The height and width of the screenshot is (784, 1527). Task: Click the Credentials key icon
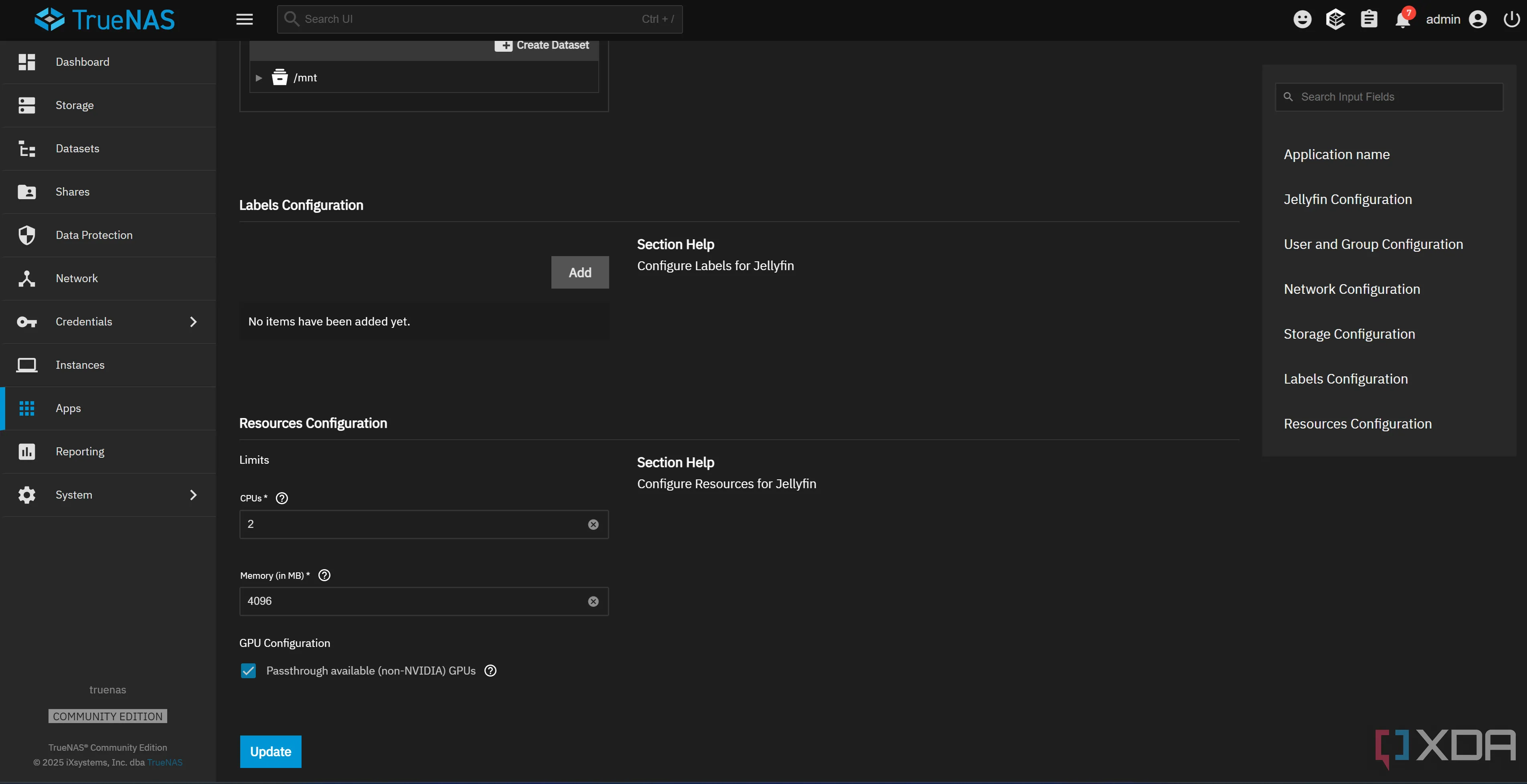[27, 322]
